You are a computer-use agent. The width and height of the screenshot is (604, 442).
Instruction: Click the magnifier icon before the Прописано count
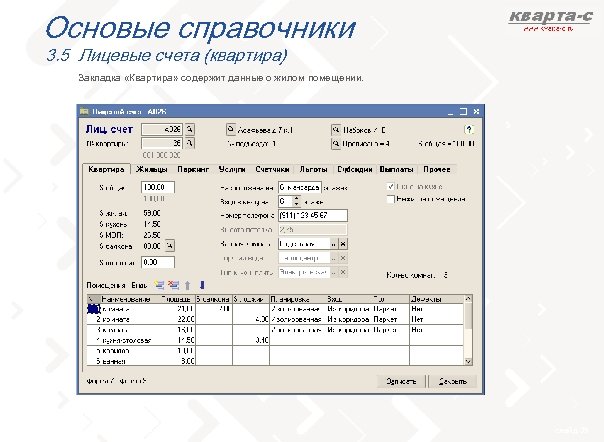pos(336,143)
